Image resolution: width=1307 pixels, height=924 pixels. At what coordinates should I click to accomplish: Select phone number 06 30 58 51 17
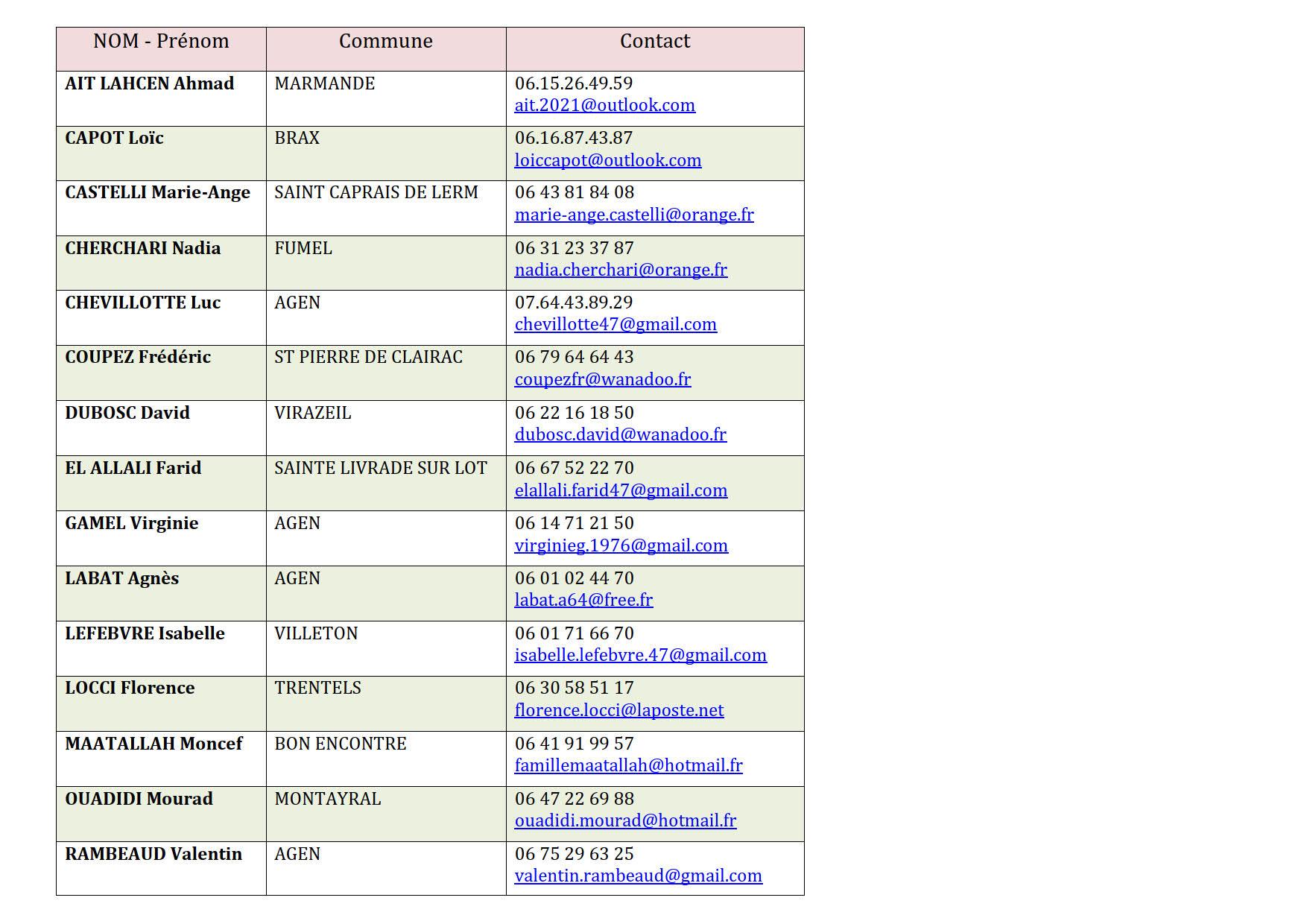point(574,688)
